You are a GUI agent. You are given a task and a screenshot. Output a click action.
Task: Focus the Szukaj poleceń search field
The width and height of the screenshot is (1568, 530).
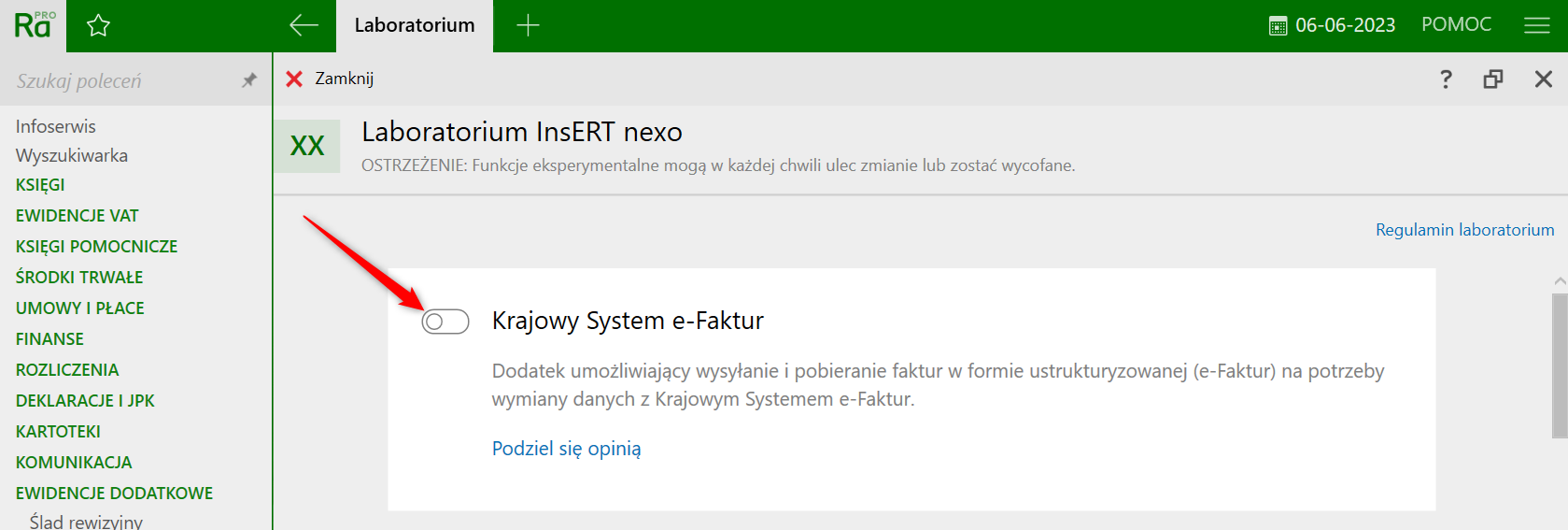[121, 81]
